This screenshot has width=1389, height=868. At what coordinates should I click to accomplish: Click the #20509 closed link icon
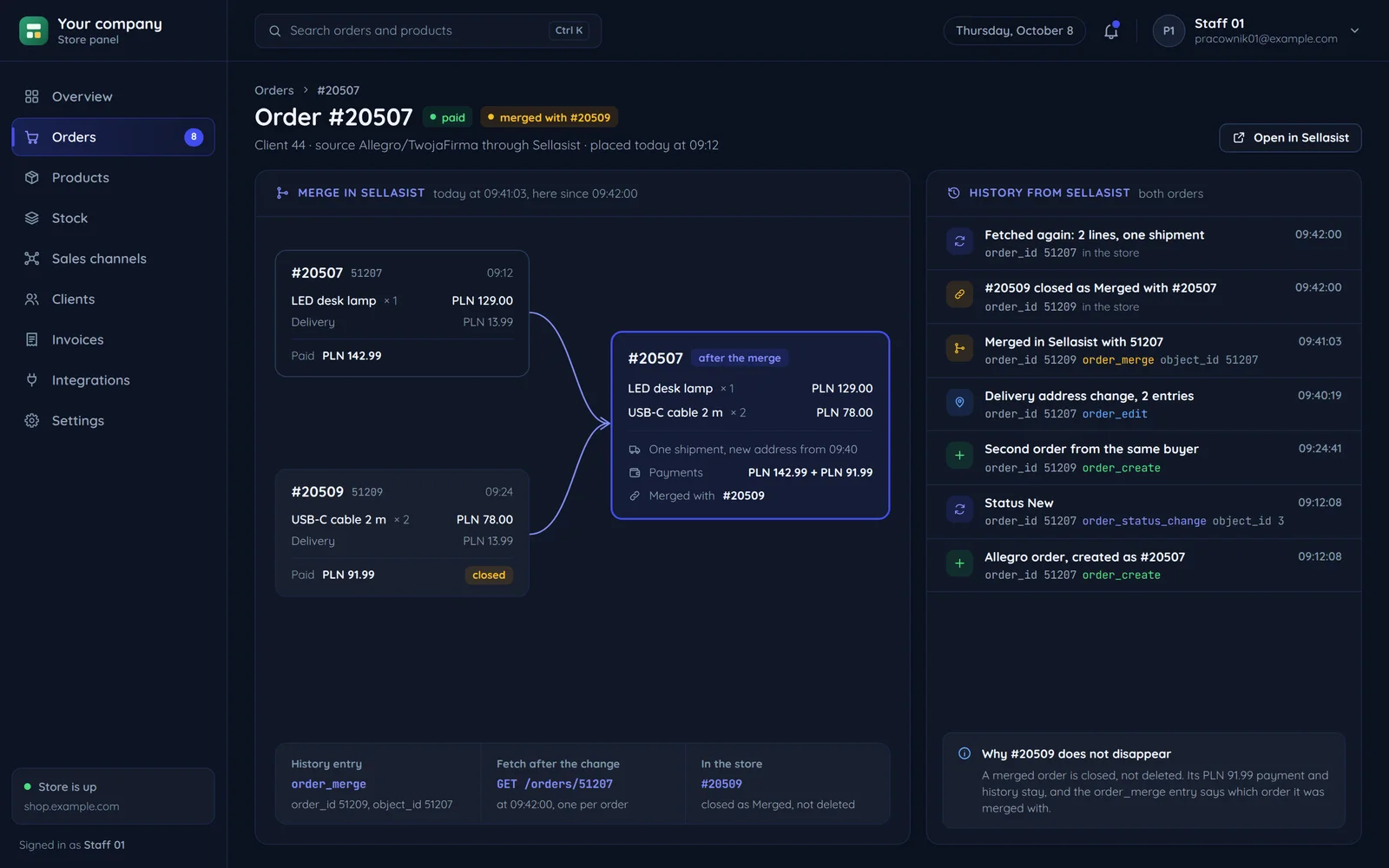[959, 295]
